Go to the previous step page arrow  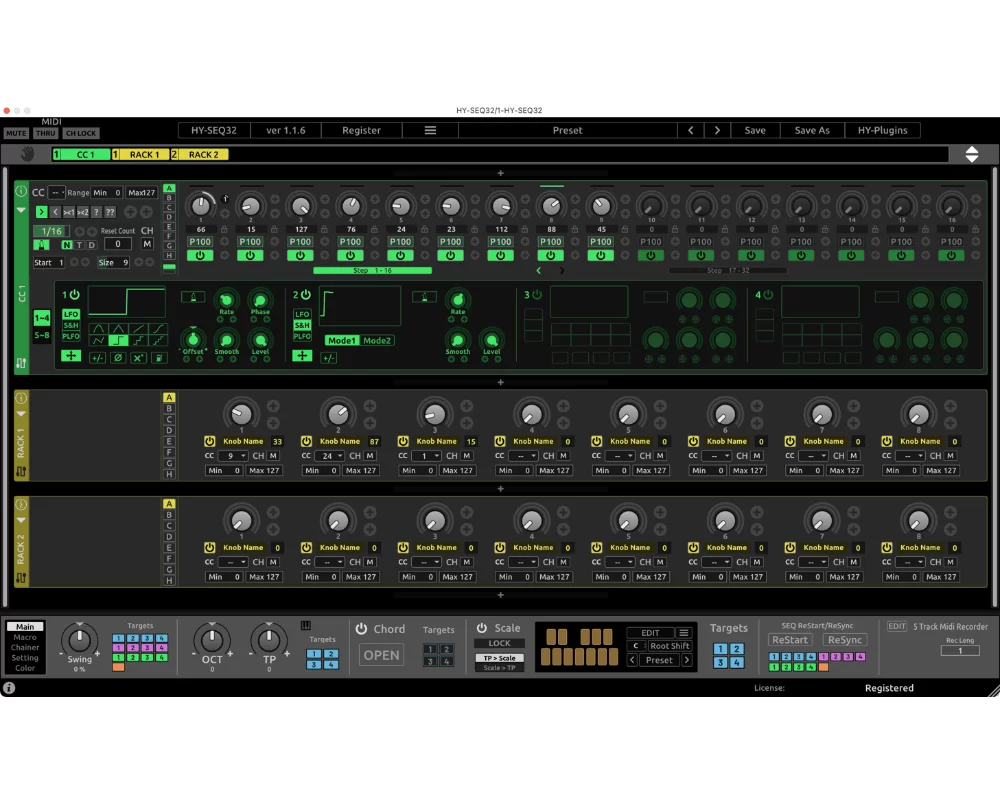(x=539, y=270)
